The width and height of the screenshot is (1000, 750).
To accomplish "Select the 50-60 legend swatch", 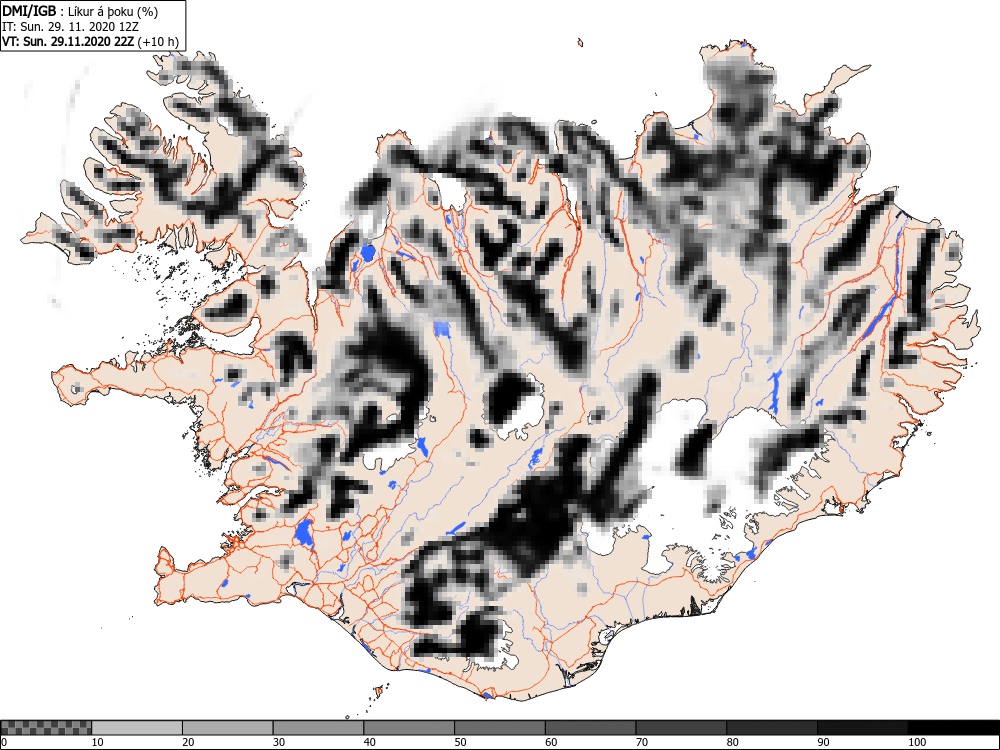I will coord(499,728).
